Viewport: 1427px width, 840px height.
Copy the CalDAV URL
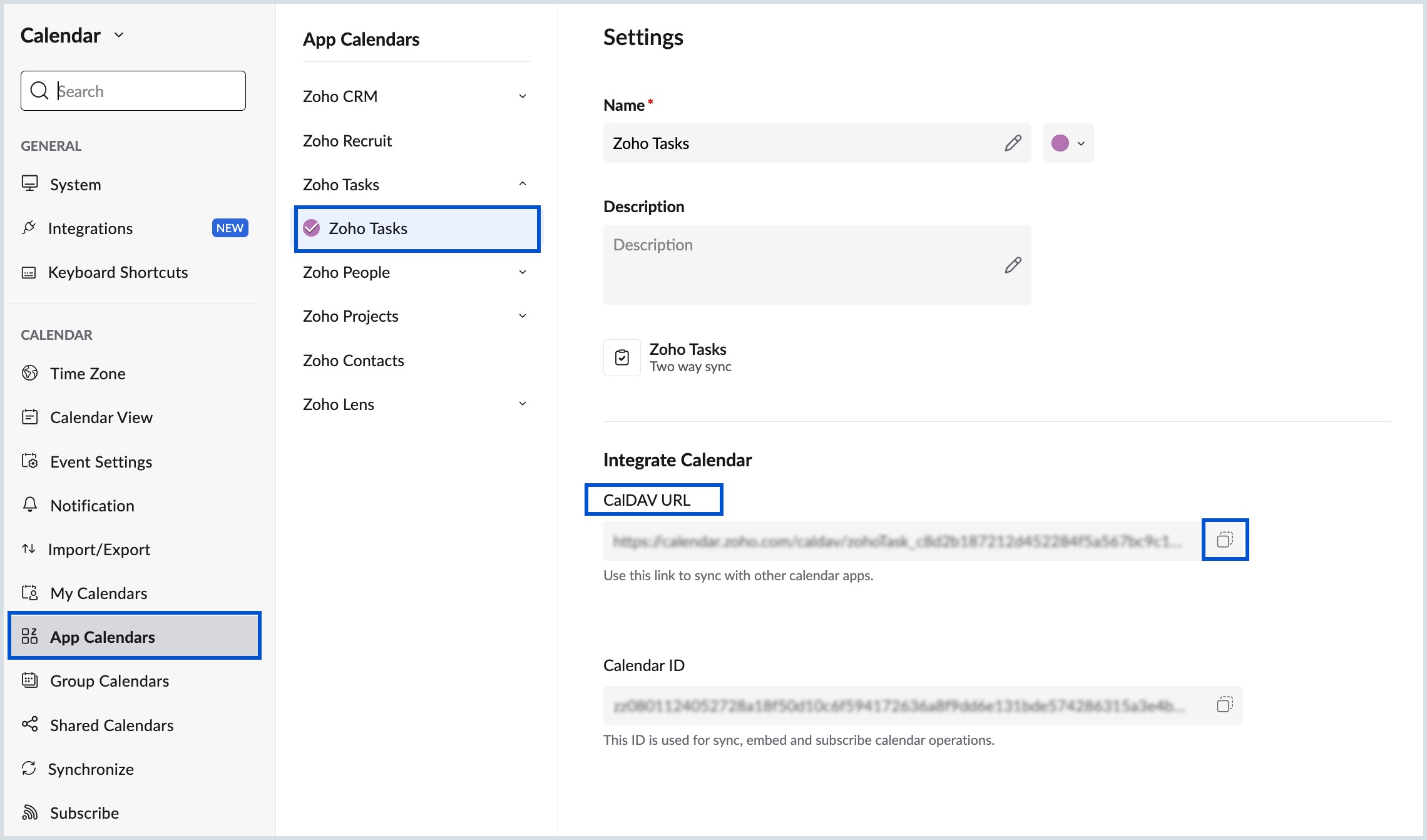click(1225, 540)
